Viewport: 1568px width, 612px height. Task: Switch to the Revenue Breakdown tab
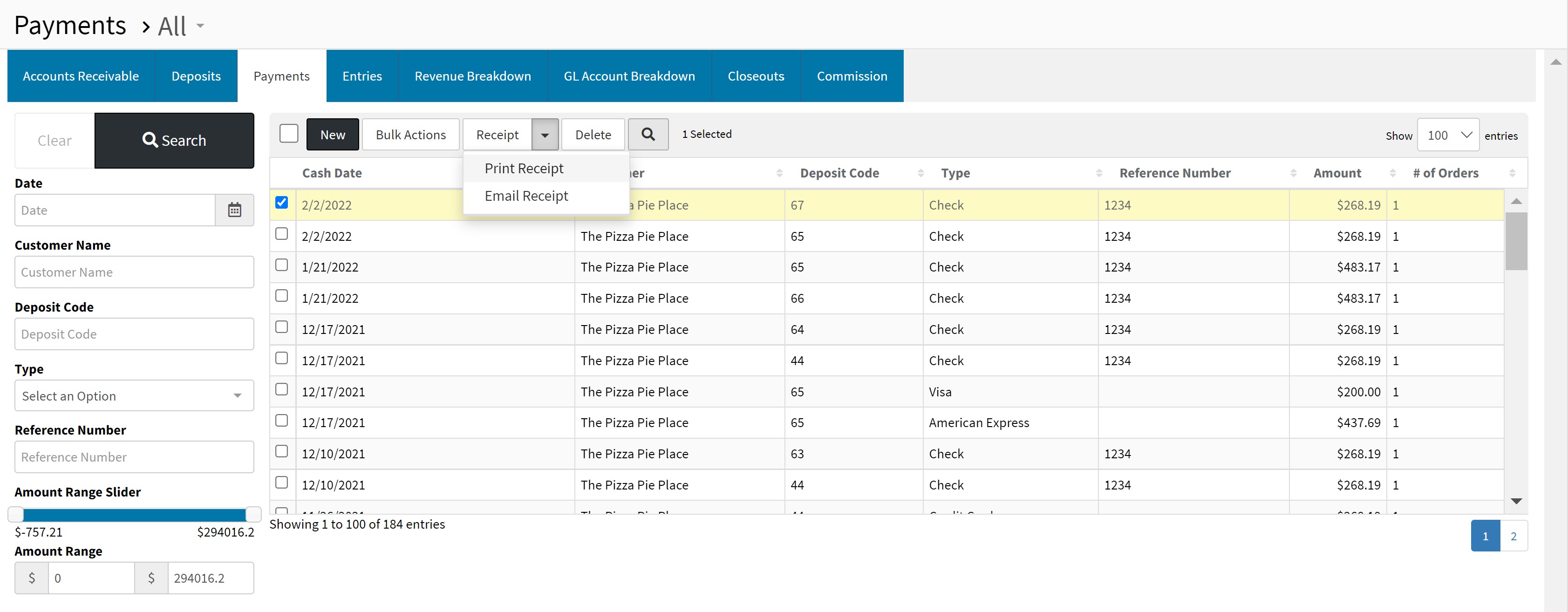click(x=472, y=76)
